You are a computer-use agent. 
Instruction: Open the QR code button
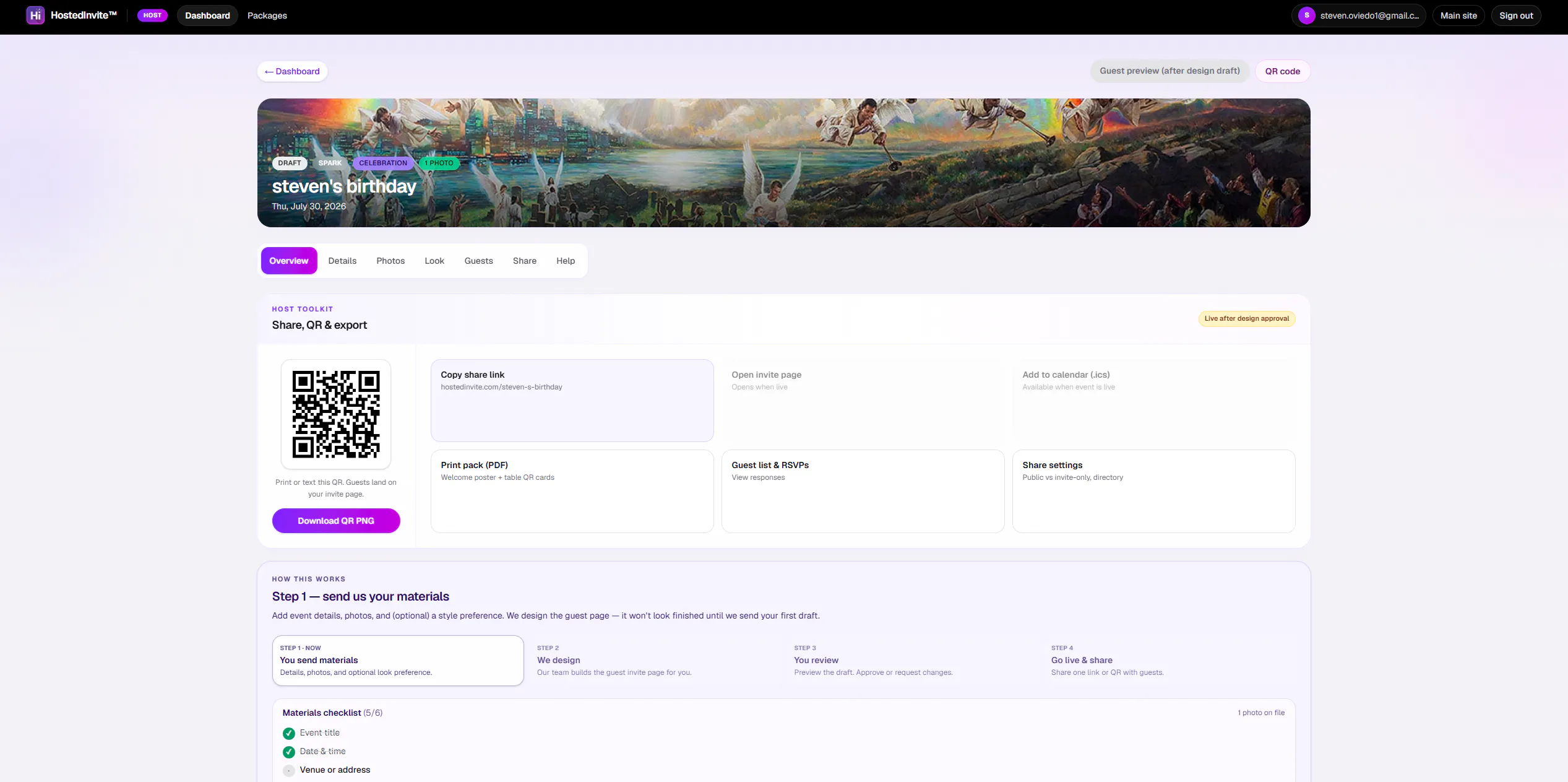1283,71
